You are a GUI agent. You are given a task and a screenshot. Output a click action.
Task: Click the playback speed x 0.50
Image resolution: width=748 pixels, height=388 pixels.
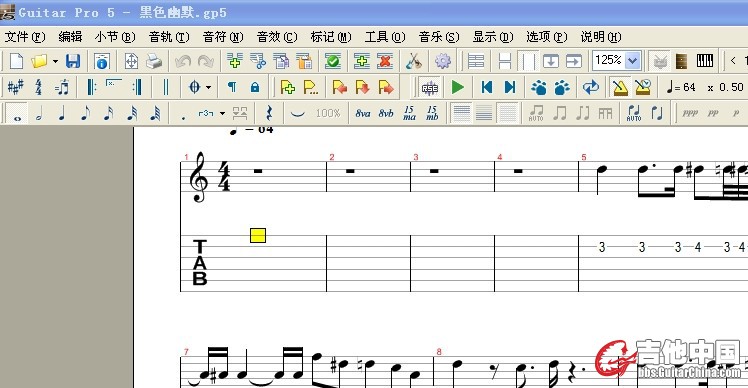725,87
